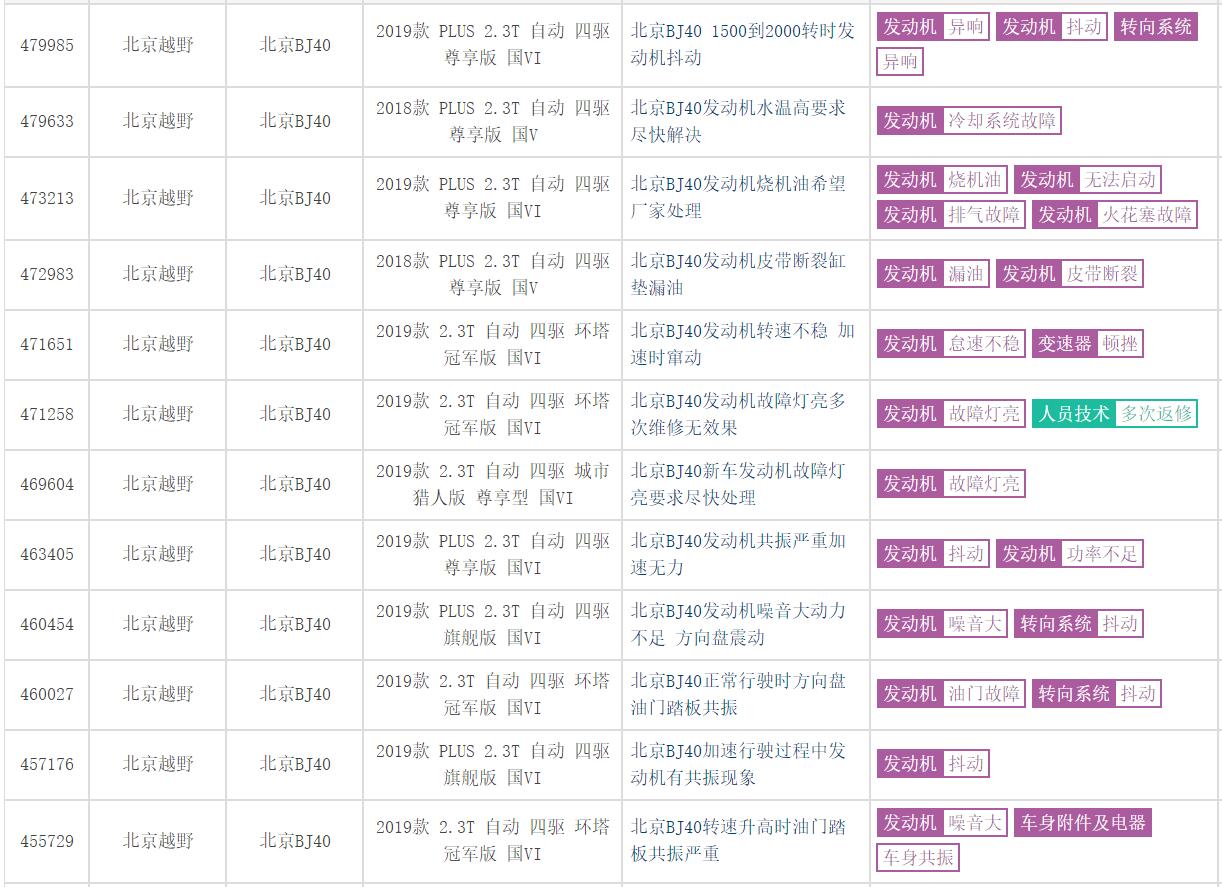This screenshot has height=887, width=1222.
Task: Click 旗舰版 国VI cell in row 460454
Action: coord(492,624)
